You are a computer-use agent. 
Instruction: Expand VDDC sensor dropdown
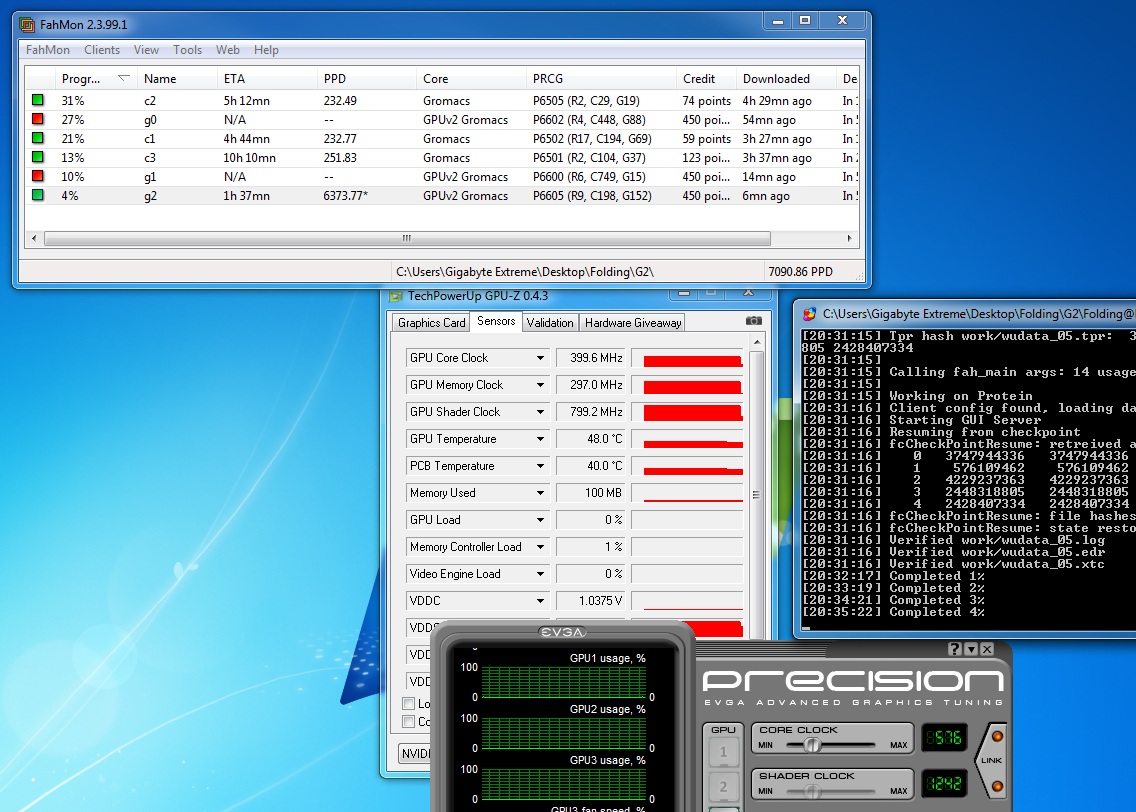point(540,600)
